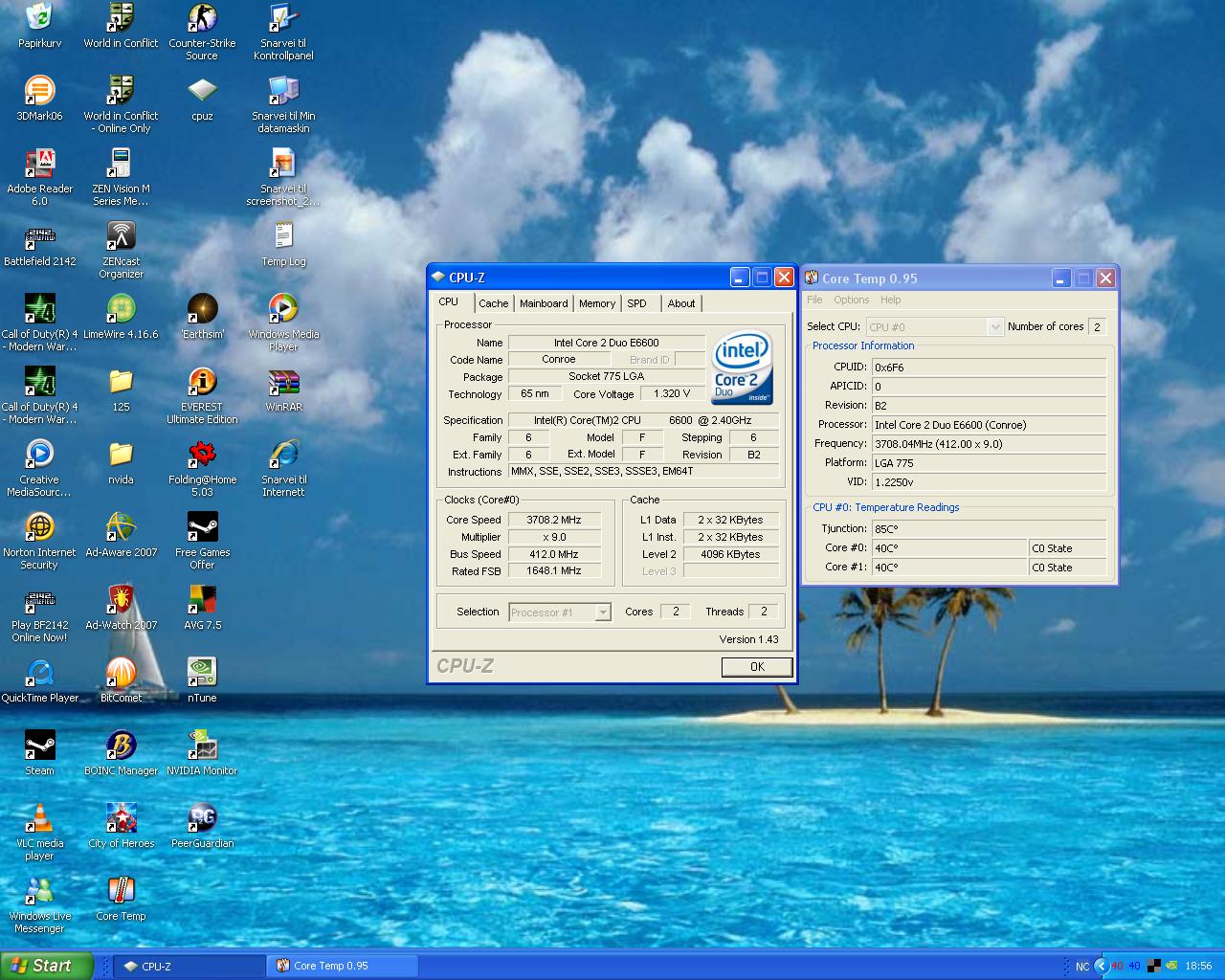Open the About tab in CPU-Z
Image resolution: width=1225 pixels, height=980 pixels.
[x=681, y=303]
